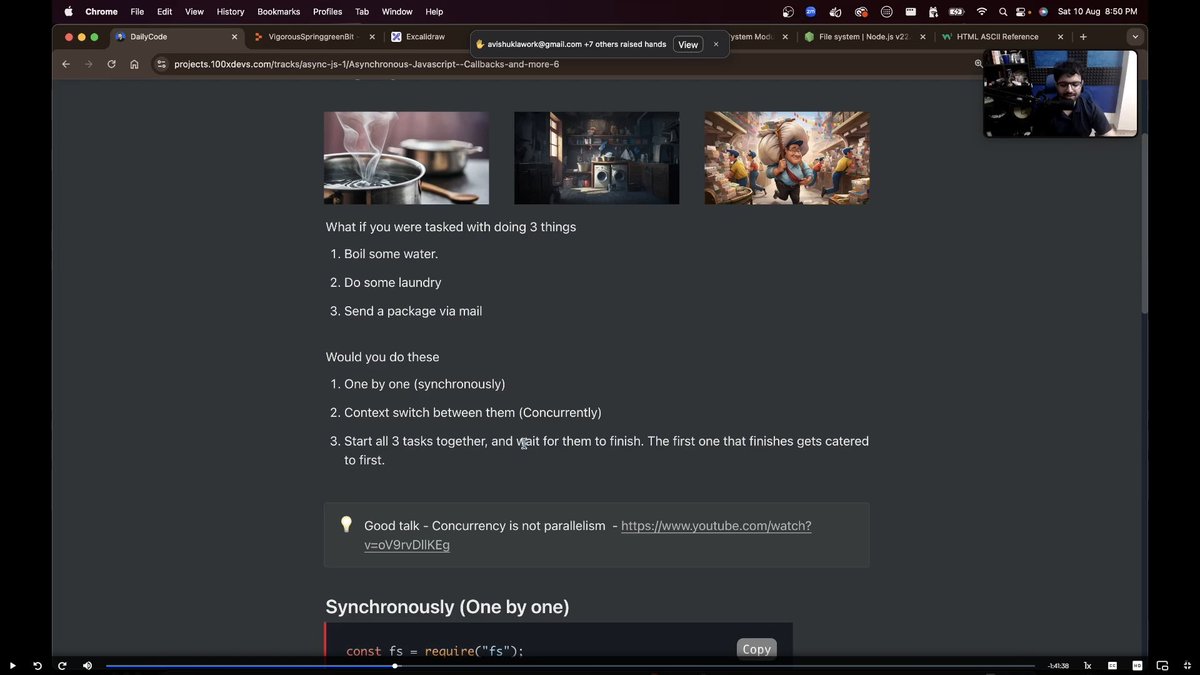
Task: Open Spotlight search icon
Action: [x=1003, y=12]
